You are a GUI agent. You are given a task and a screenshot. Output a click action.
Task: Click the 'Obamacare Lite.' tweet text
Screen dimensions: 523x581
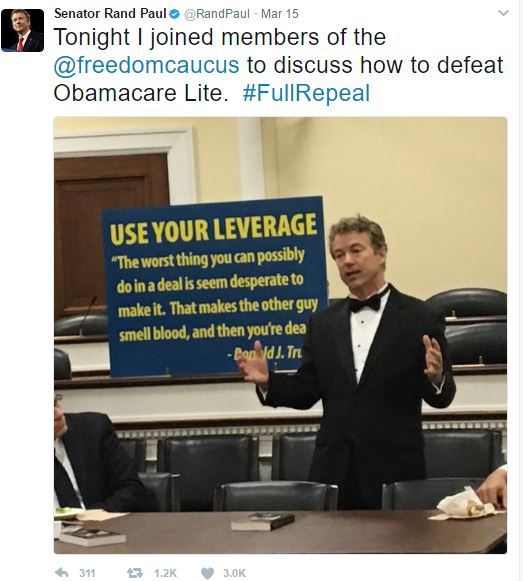click(x=141, y=93)
